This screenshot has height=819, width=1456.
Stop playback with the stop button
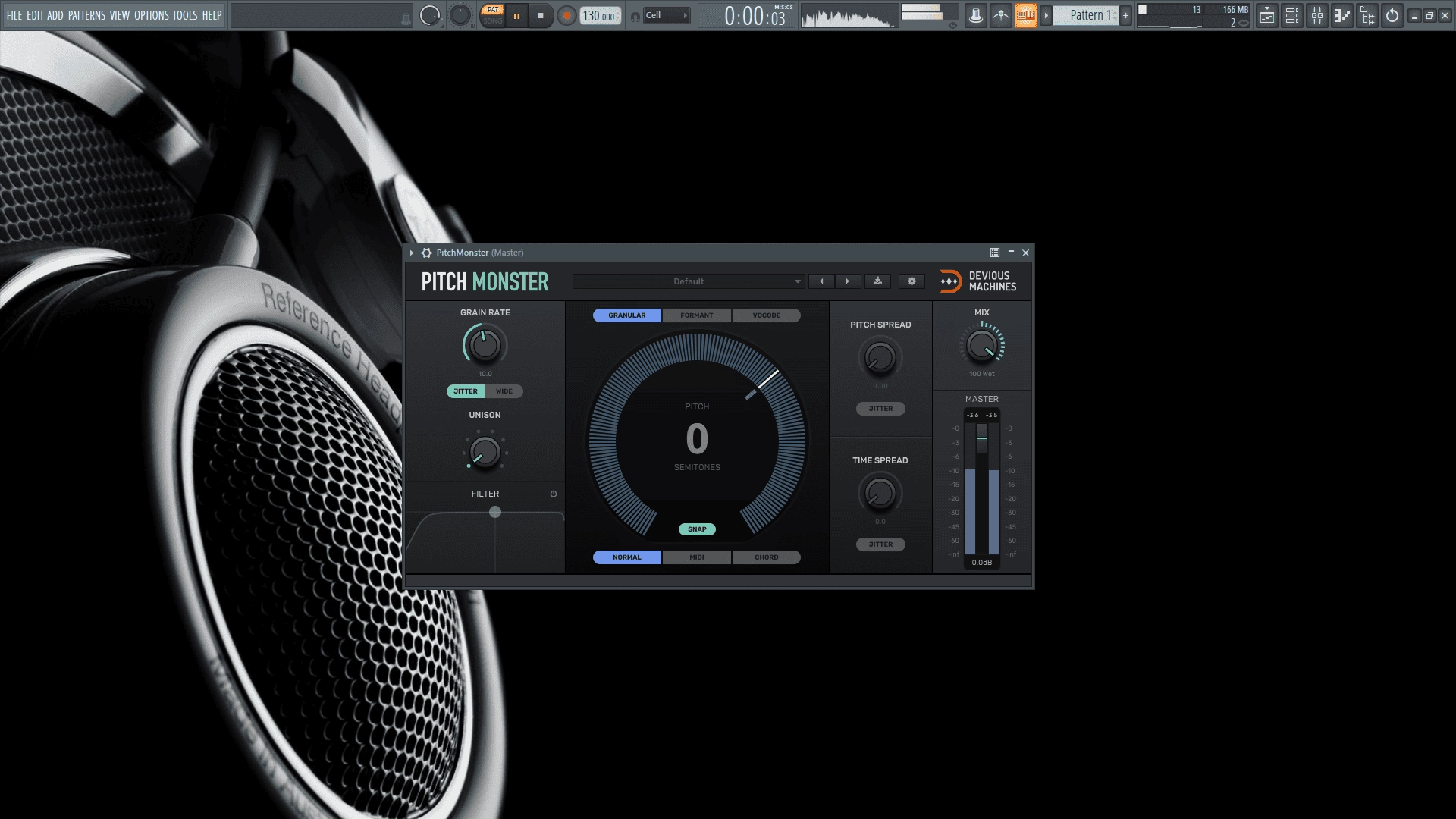click(x=541, y=15)
